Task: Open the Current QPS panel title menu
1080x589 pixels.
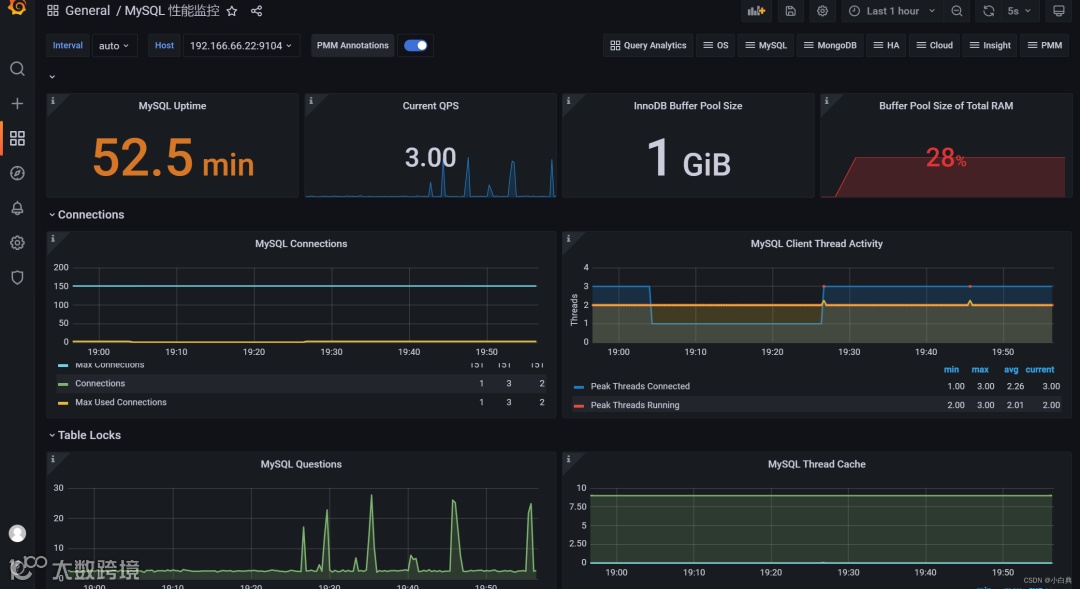Action: coord(430,106)
